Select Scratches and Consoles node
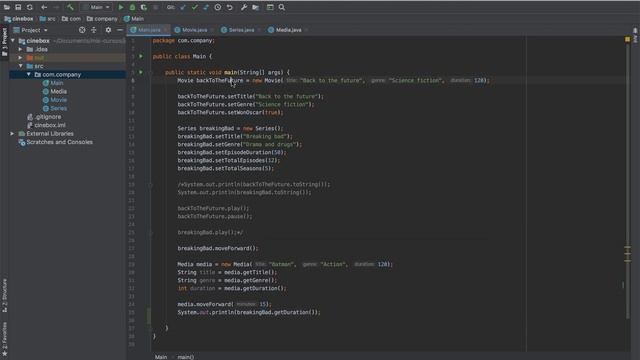 (56, 142)
